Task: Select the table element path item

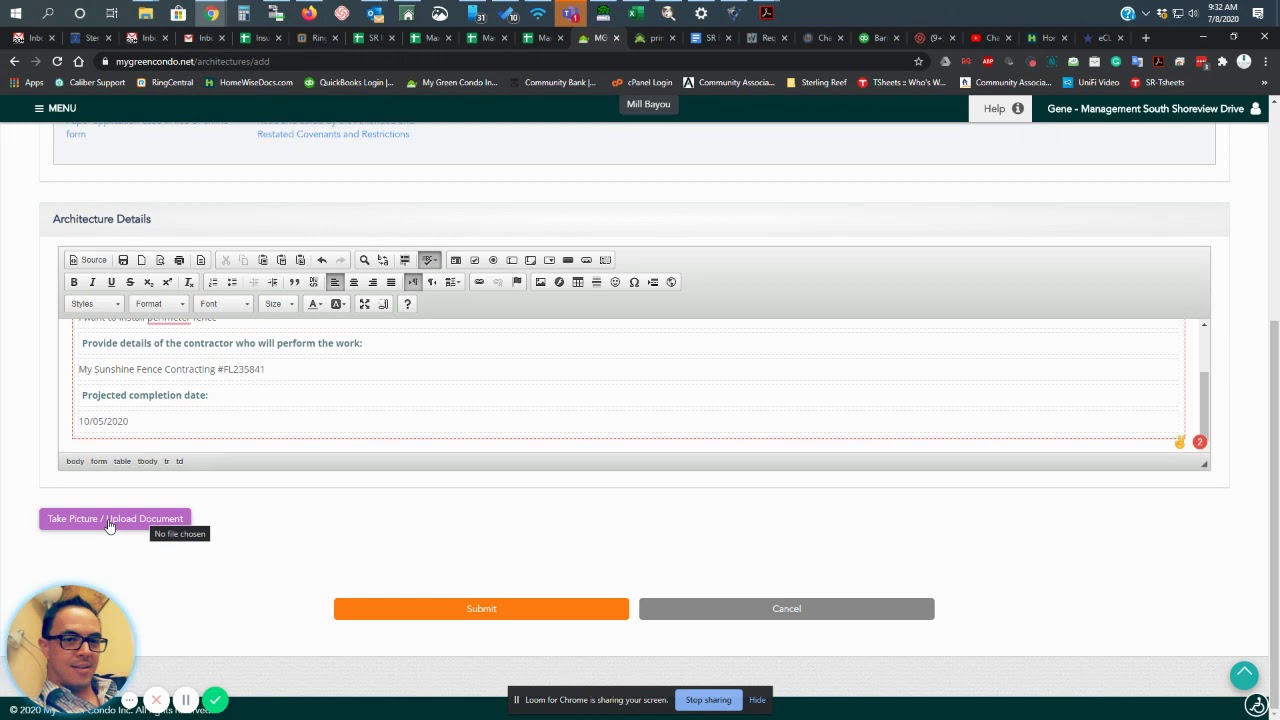Action: pyautogui.click(x=122, y=461)
